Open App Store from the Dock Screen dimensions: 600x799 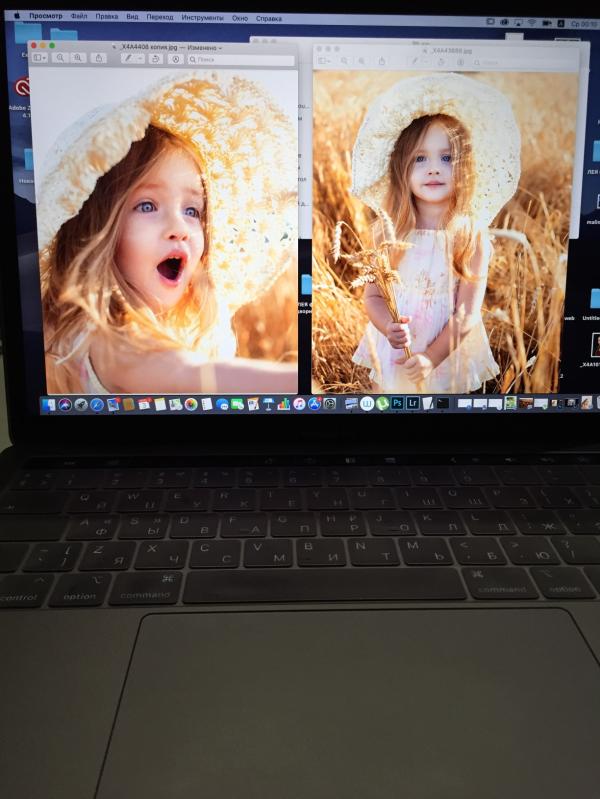[315, 405]
